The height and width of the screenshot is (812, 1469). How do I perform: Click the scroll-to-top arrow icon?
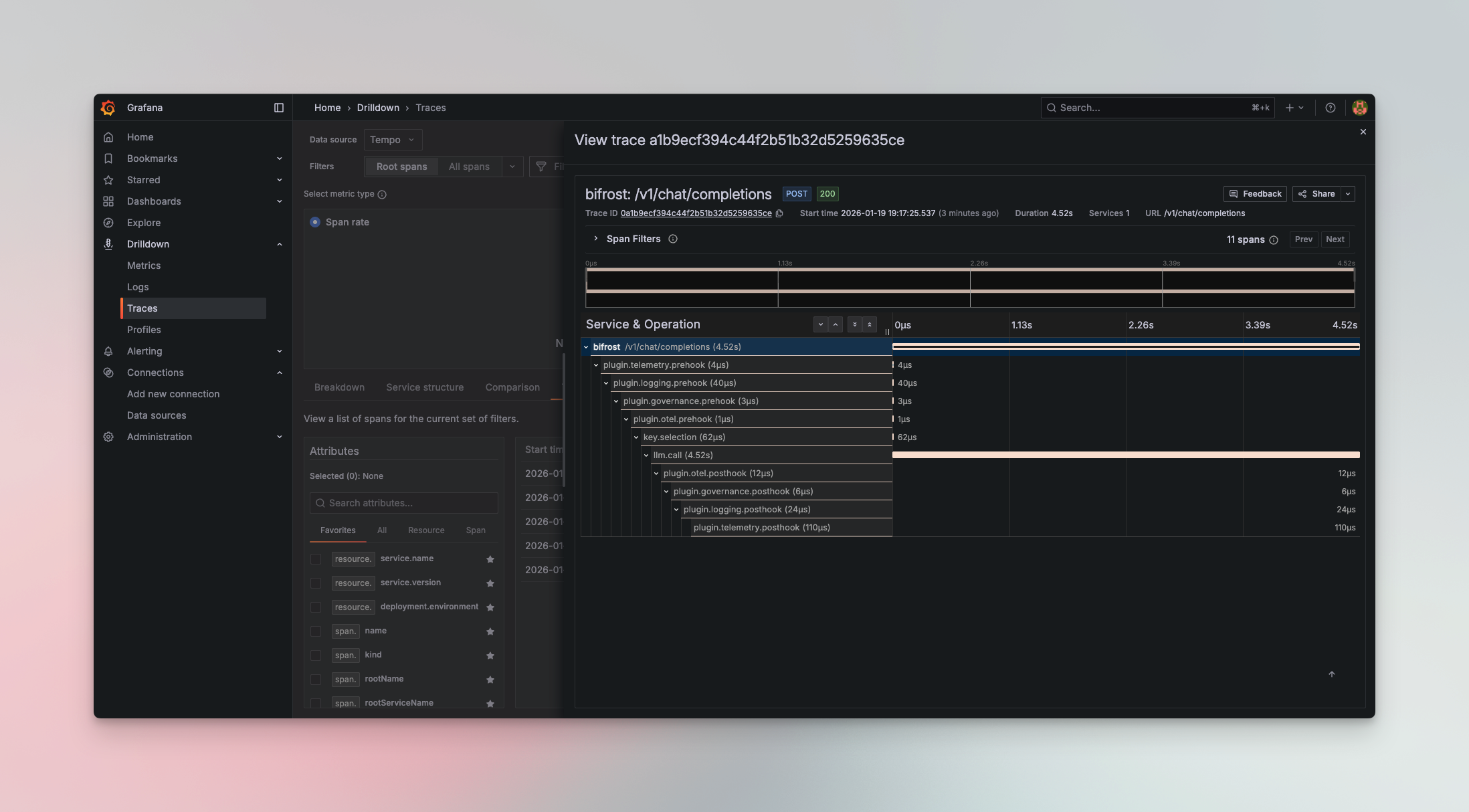pyautogui.click(x=1331, y=674)
